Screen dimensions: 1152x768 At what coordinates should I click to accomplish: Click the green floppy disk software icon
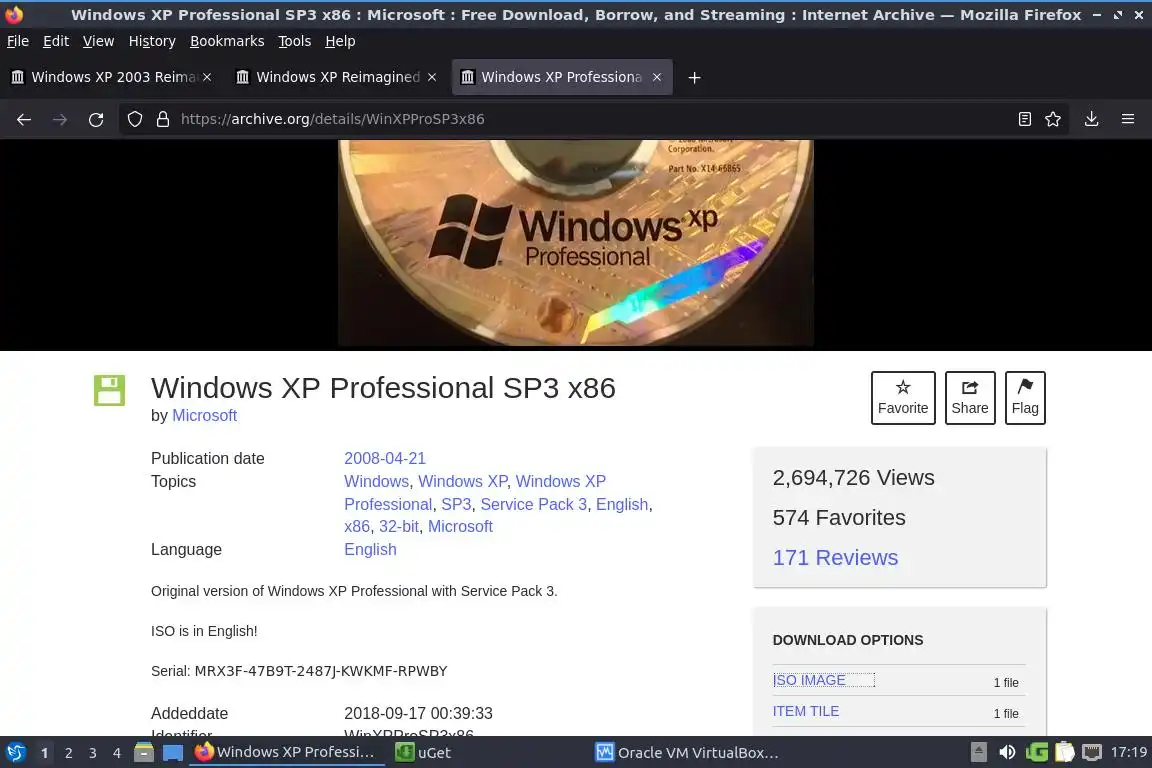point(109,390)
